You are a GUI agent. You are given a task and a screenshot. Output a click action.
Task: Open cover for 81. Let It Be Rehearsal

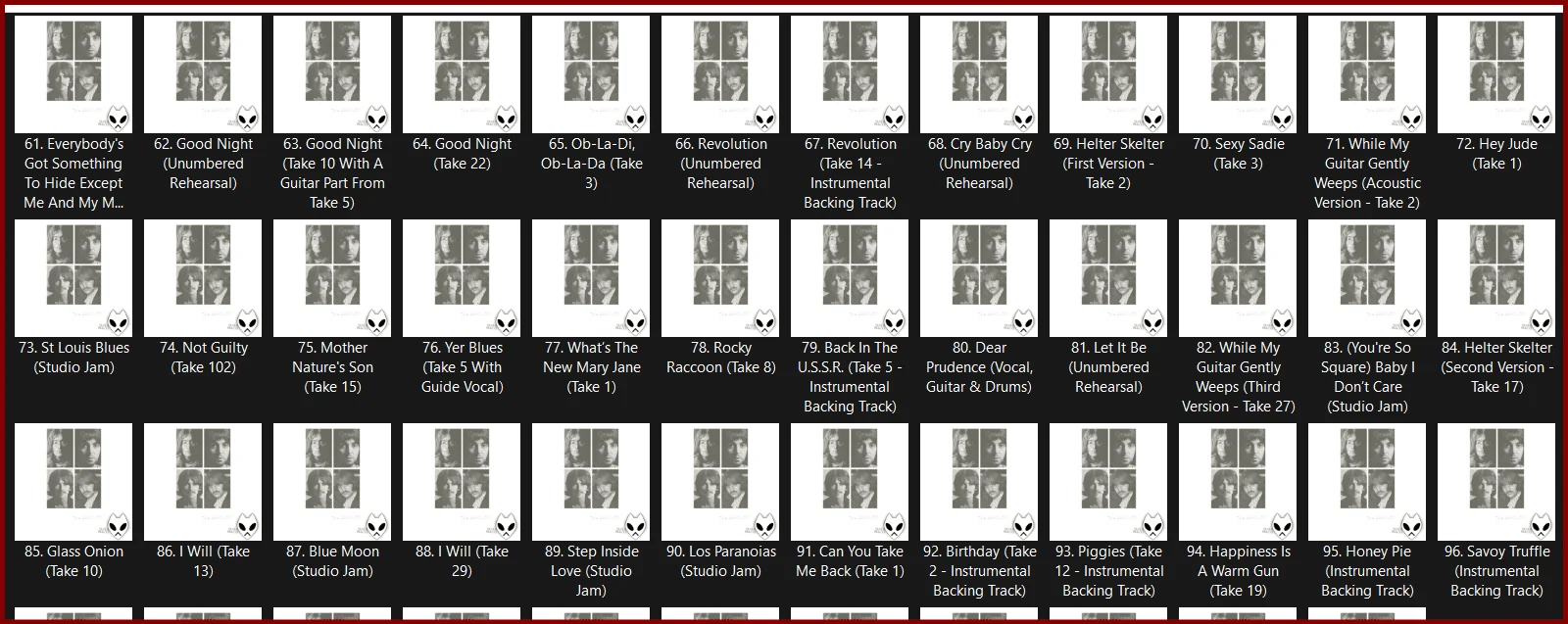pyautogui.click(x=1108, y=278)
